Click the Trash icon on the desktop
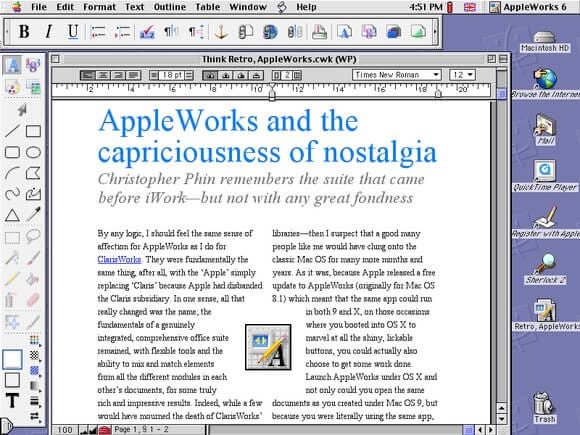This screenshot has width=580, height=435. (x=544, y=408)
